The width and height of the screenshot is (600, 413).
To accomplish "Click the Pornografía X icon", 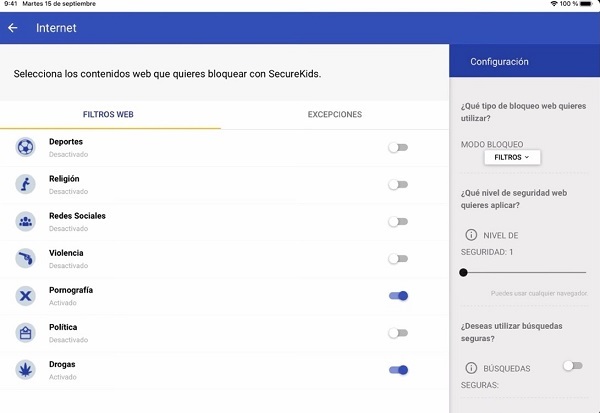I will 25,296.
